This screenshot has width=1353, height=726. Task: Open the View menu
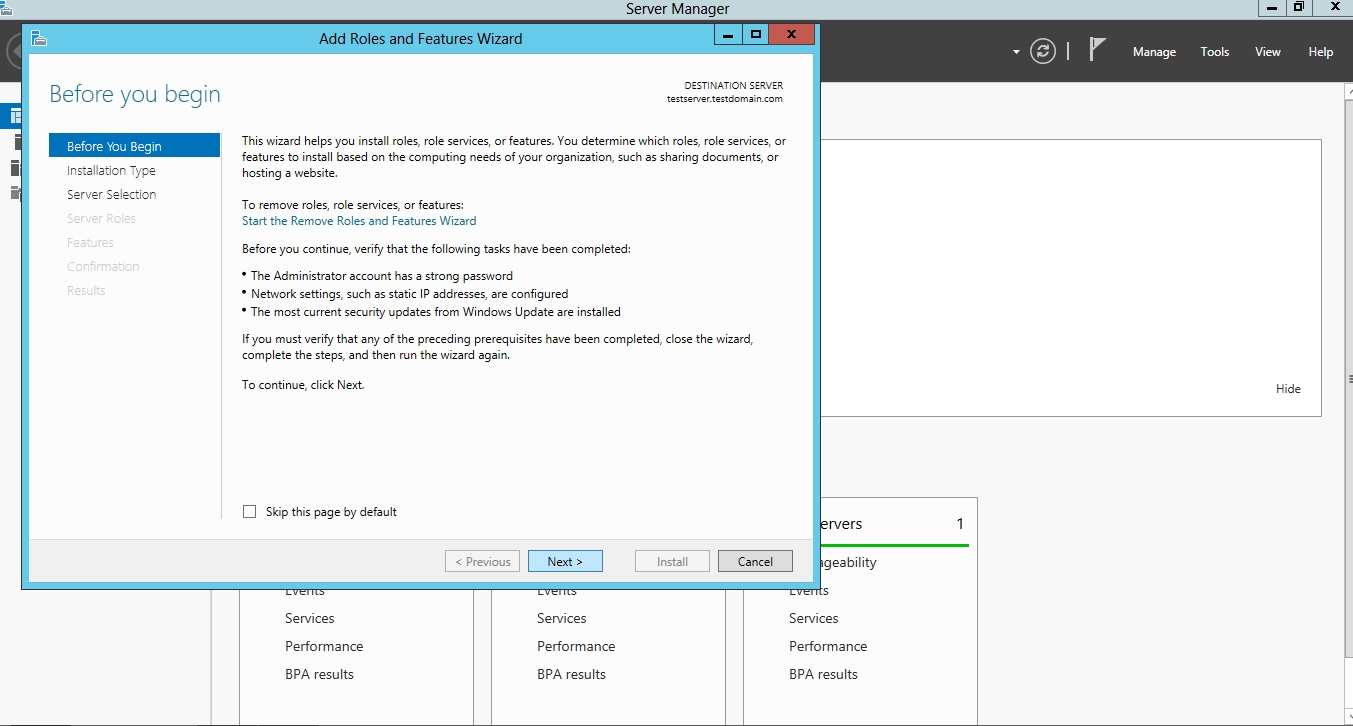[x=1268, y=52]
